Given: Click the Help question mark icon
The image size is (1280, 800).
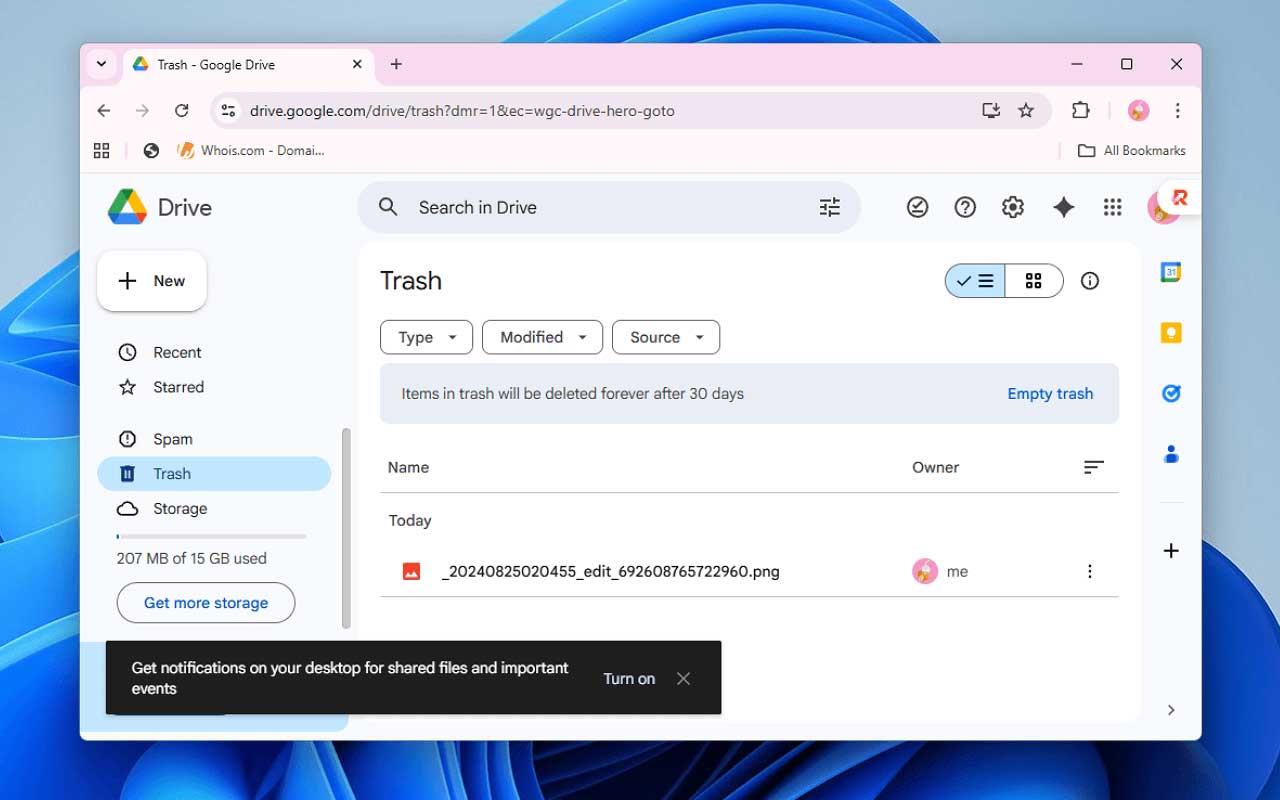Looking at the screenshot, I should point(965,207).
